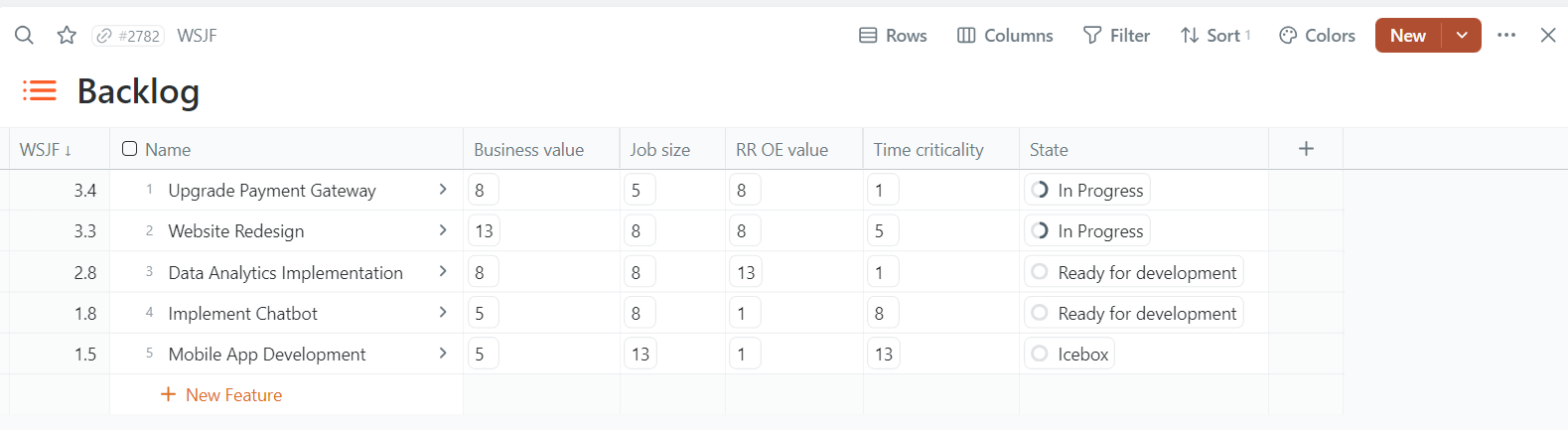Change state of Mobile App Development from Icebox
This screenshot has height=430, width=1568.
[1069, 355]
